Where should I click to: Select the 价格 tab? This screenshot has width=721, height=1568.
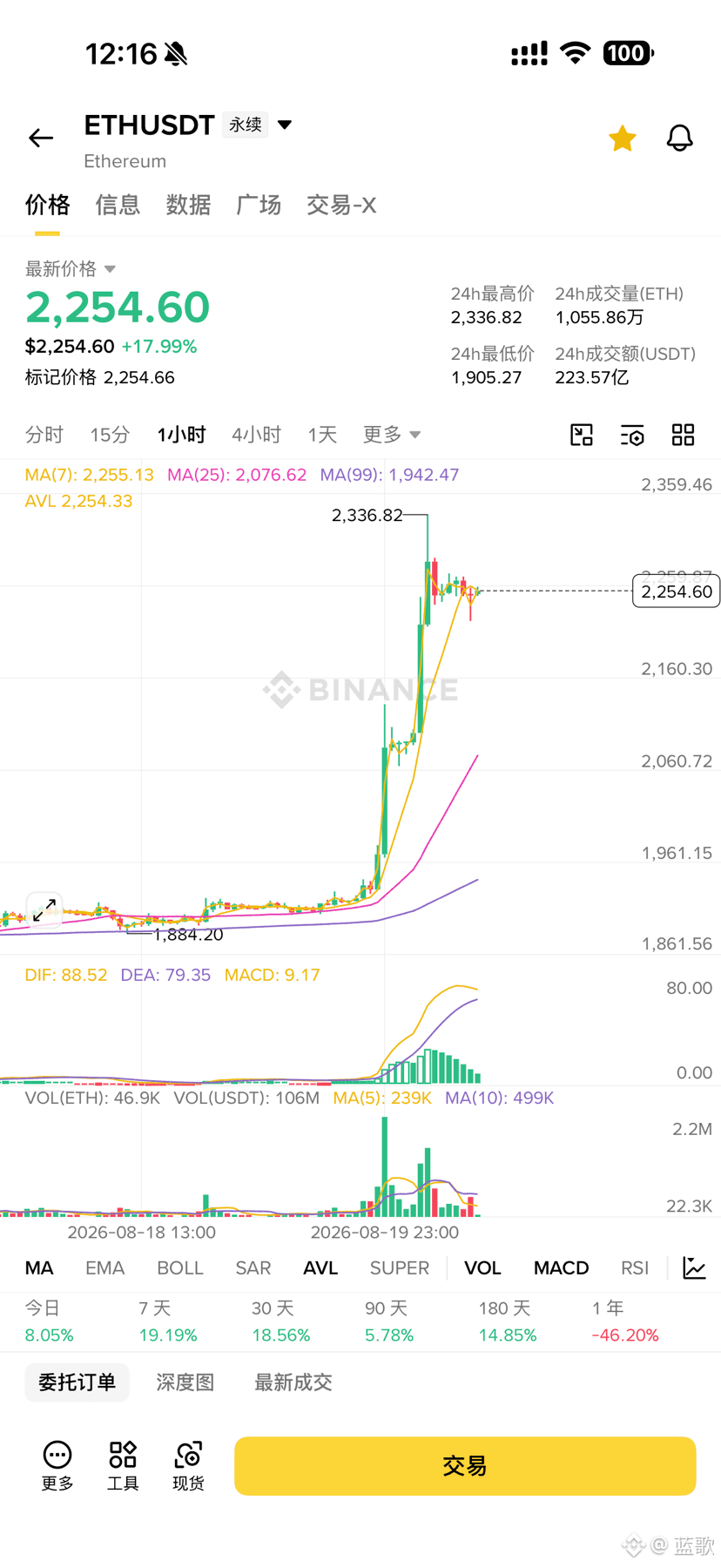click(x=47, y=205)
